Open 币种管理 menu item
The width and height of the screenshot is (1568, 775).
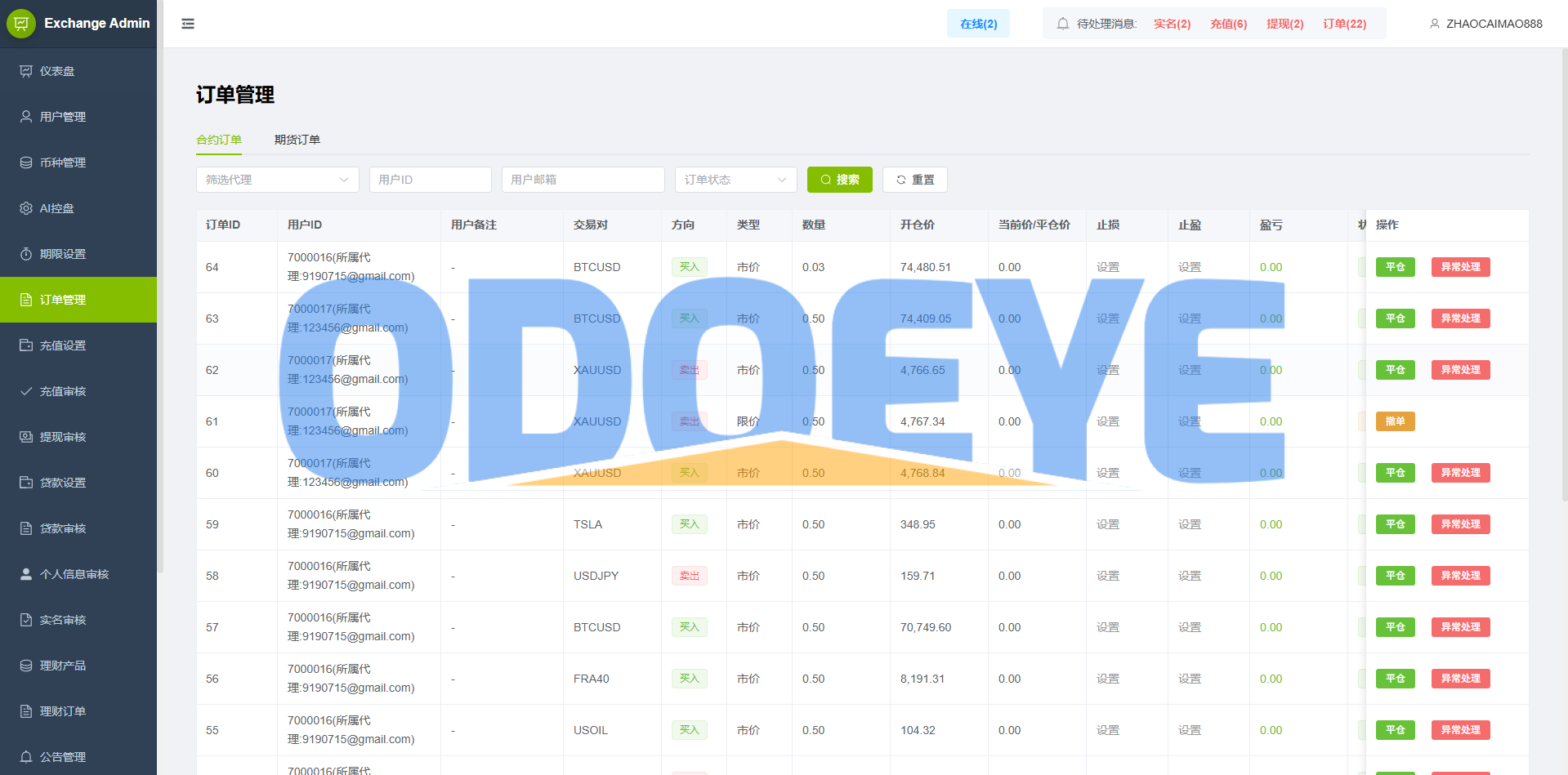[x=78, y=163]
